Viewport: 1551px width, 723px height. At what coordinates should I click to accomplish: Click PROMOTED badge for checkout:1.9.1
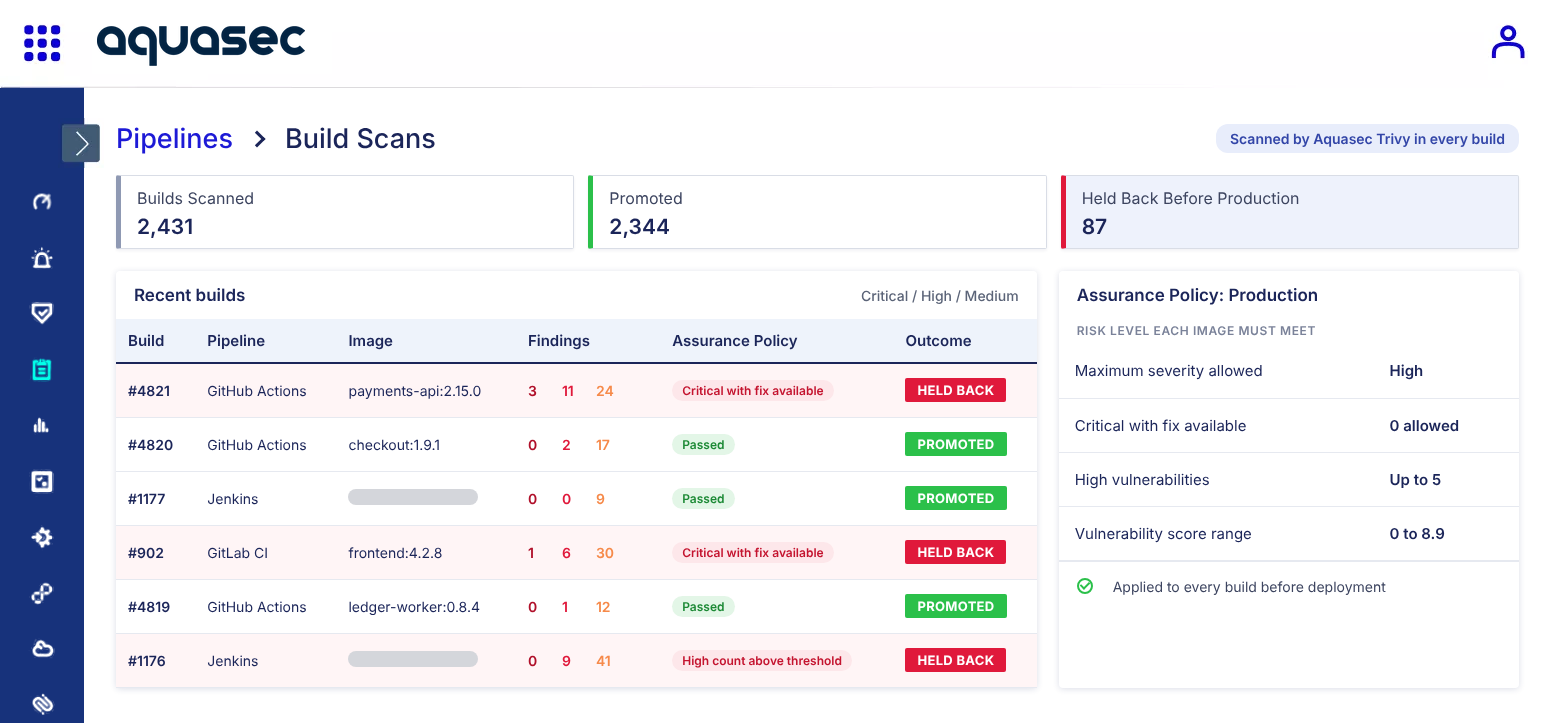point(955,445)
